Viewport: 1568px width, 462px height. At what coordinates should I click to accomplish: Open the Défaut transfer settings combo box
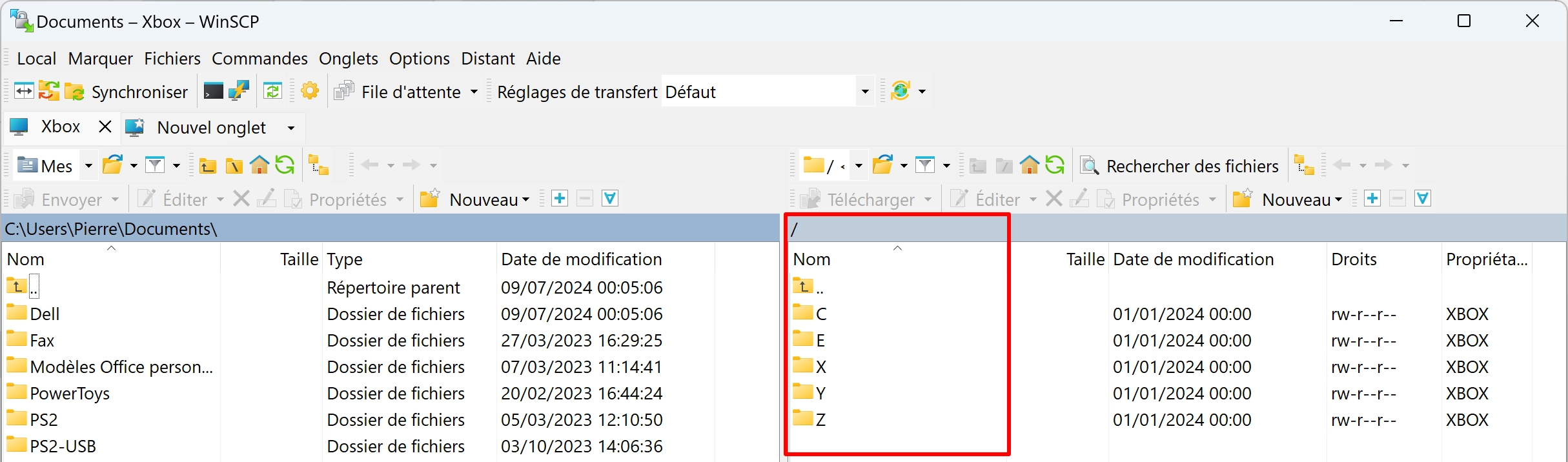[768, 92]
